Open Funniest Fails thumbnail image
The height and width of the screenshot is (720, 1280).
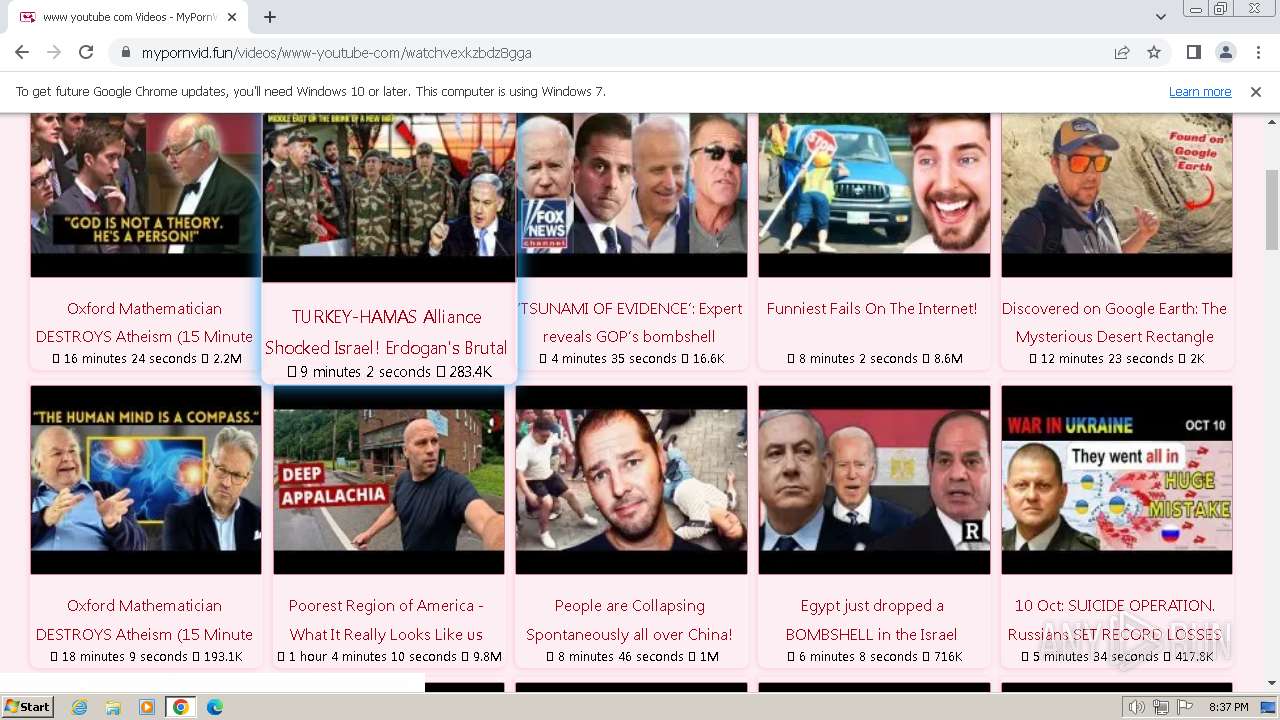pyautogui.click(x=874, y=195)
